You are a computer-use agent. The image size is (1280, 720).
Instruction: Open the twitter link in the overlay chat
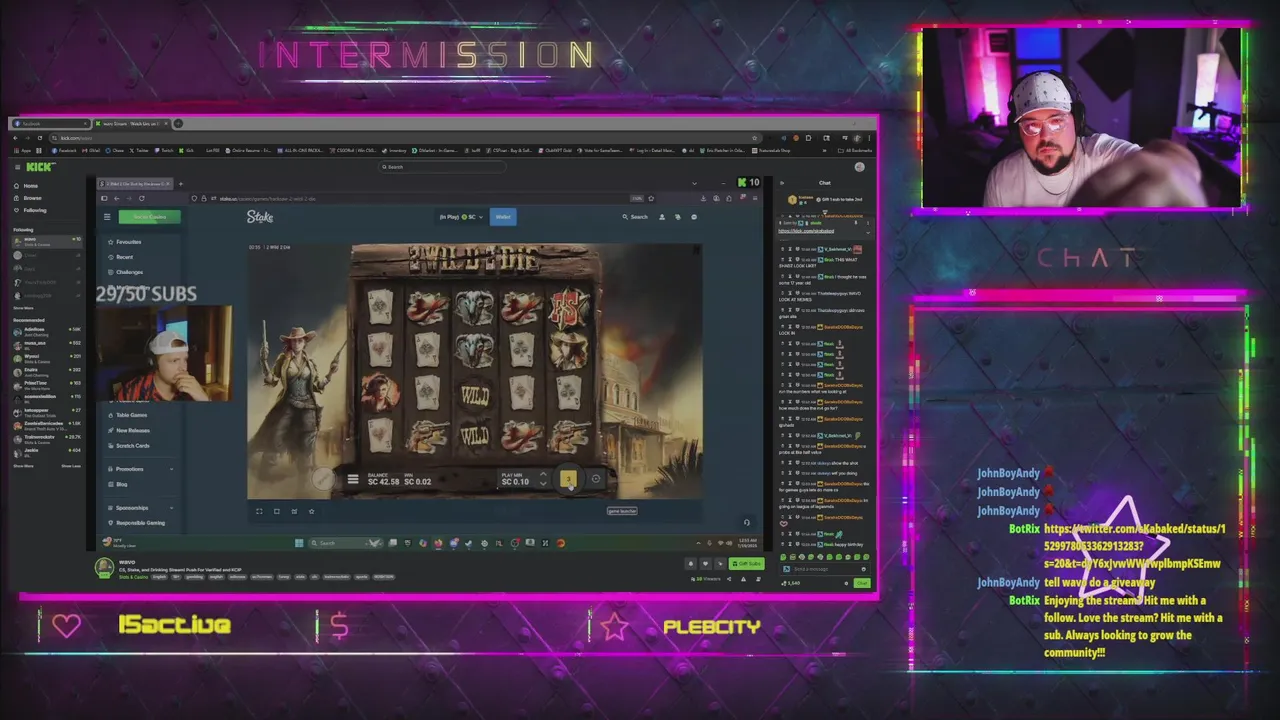1134,546
